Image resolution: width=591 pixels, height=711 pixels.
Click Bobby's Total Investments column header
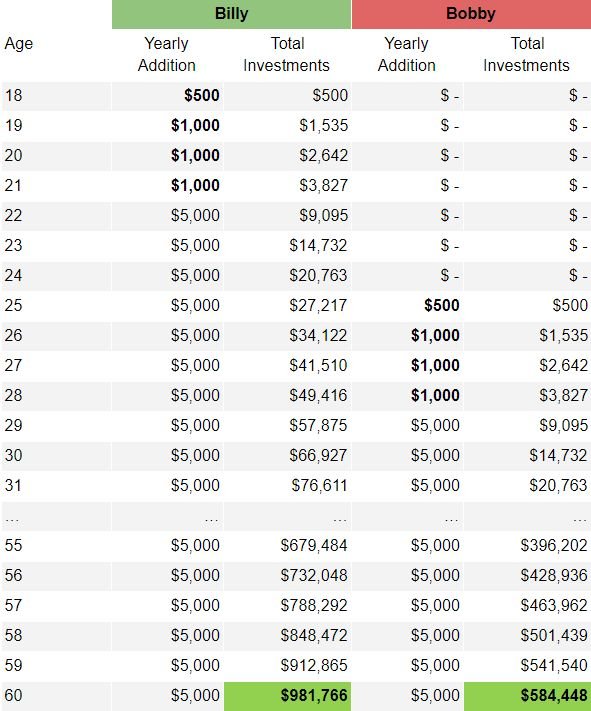[x=526, y=54]
